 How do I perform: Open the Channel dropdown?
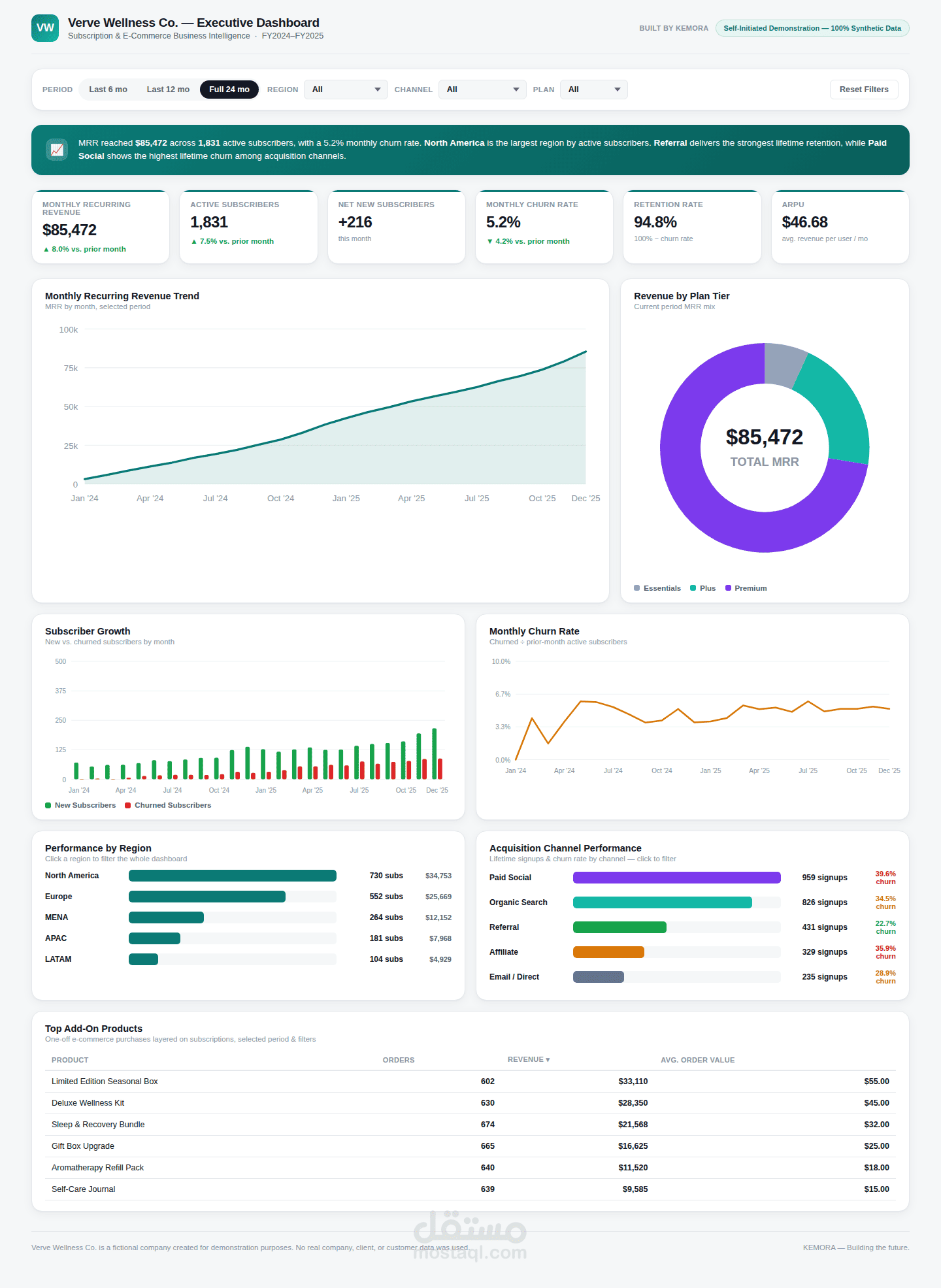click(482, 90)
